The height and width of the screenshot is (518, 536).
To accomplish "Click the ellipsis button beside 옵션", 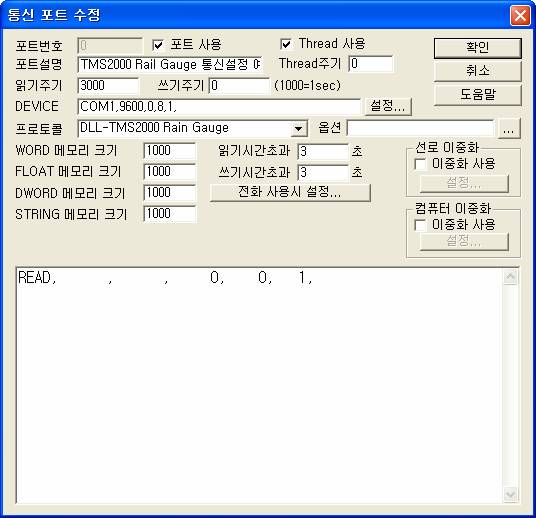I will pos(509,129).
